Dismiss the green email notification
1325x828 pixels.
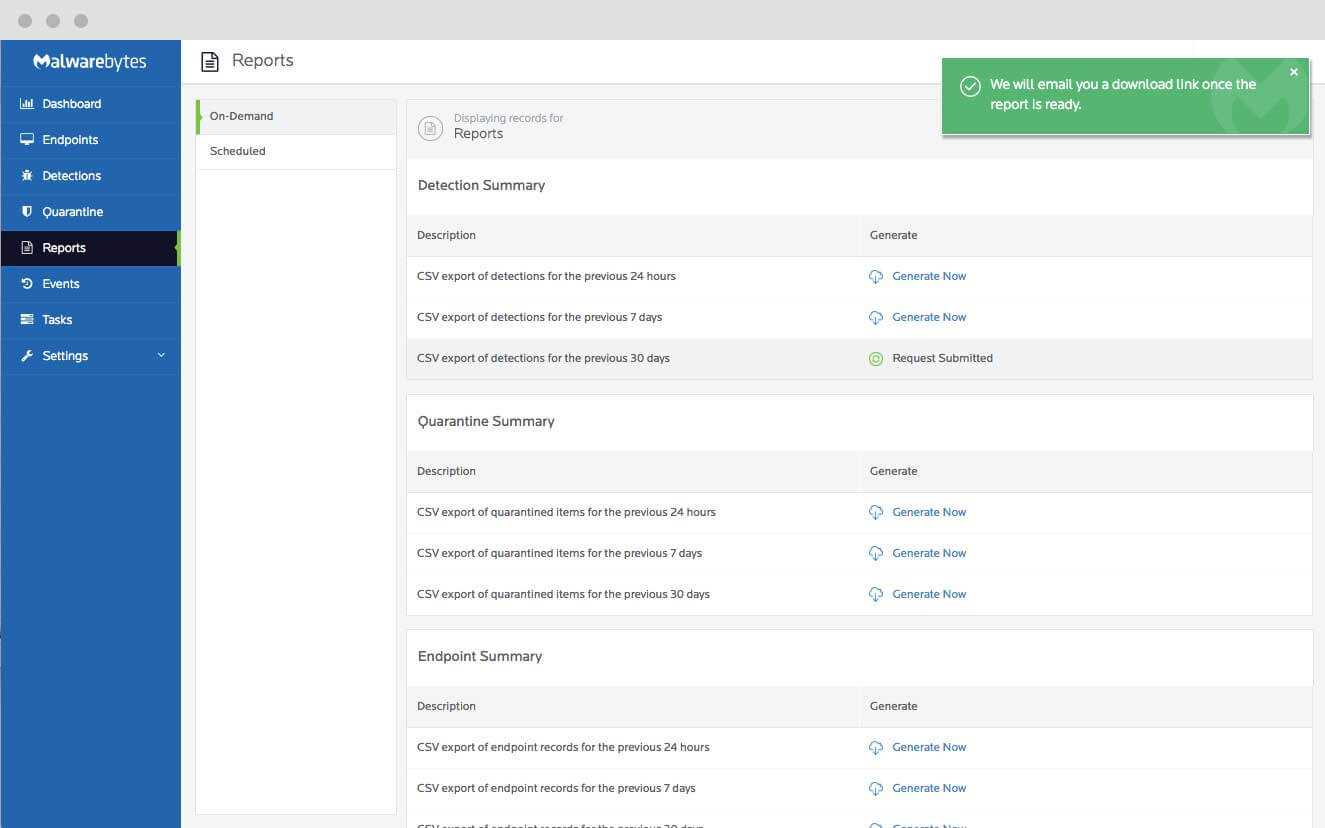click(1293, 72)
